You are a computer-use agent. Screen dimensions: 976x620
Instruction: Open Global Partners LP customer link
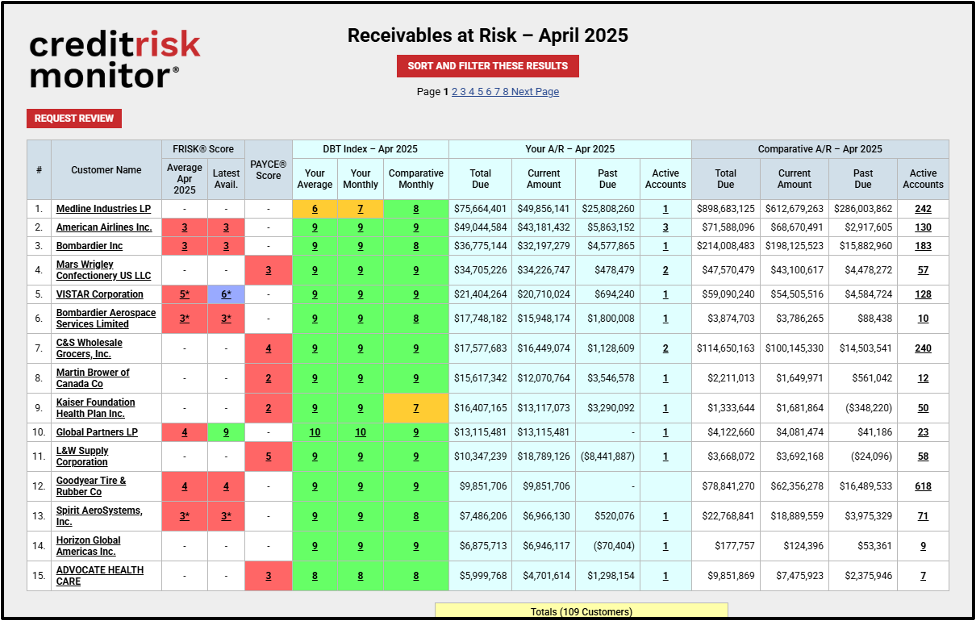[96, 432]
